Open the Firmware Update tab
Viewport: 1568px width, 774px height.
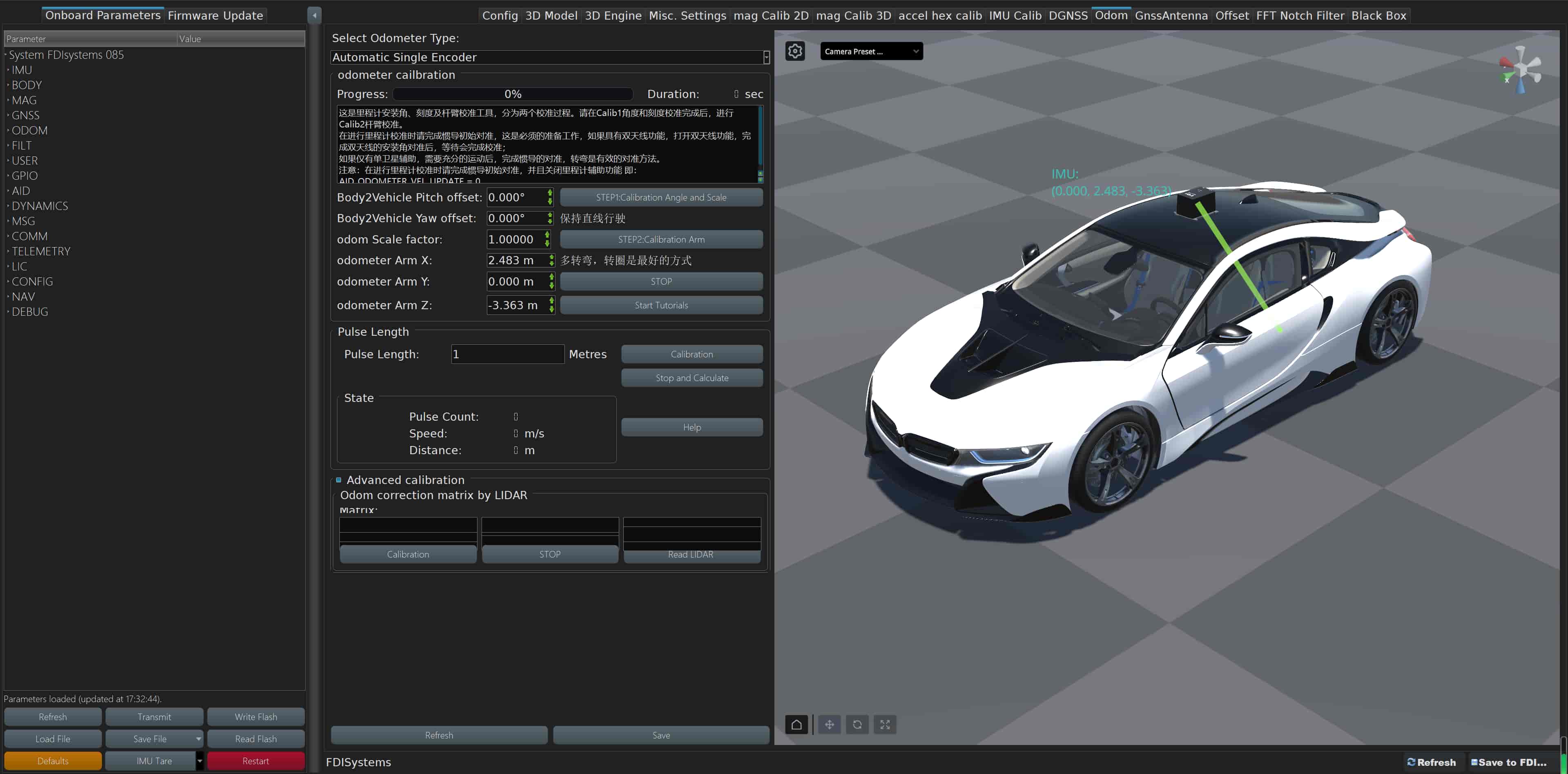click(215, 15)
